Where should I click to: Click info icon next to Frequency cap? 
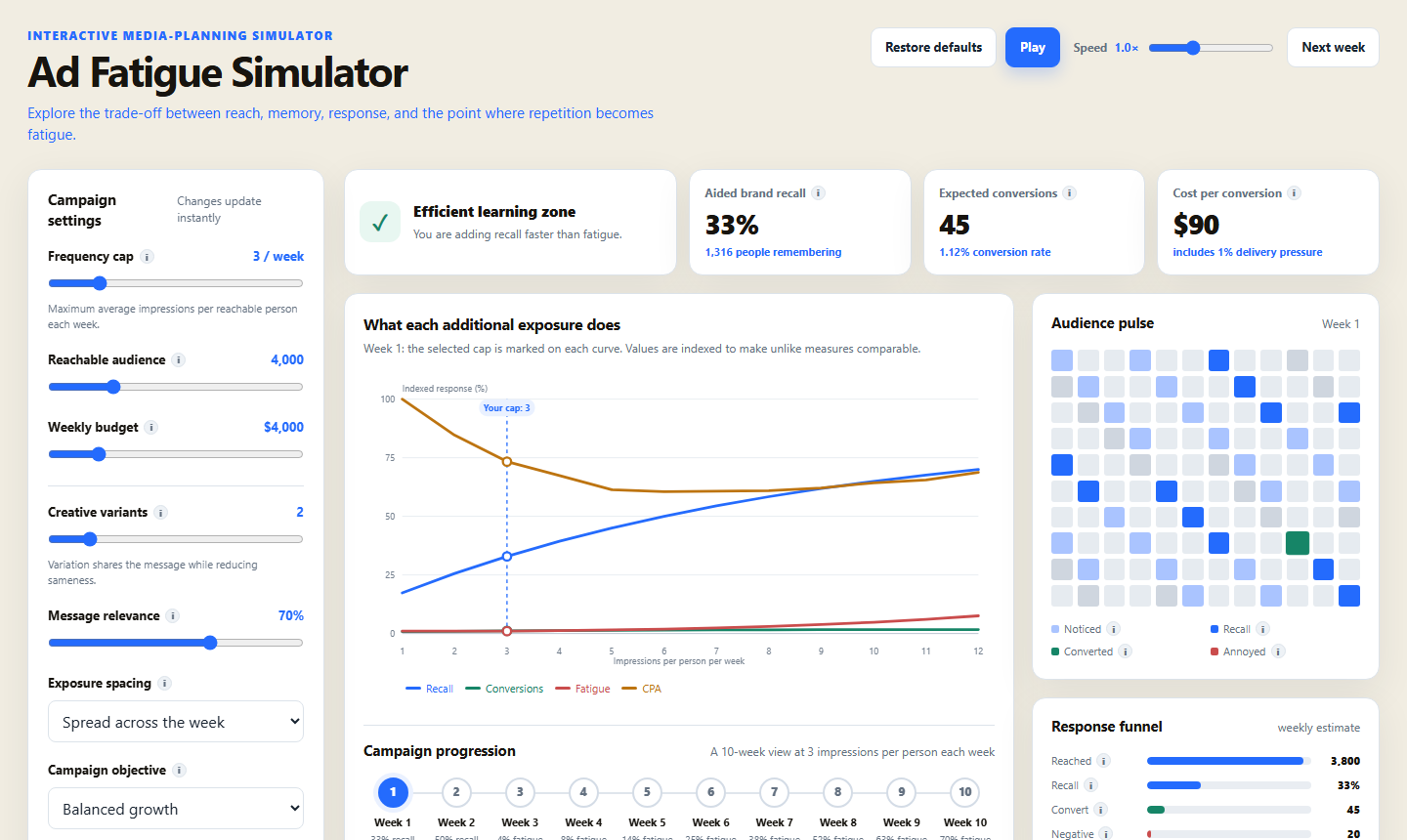[147, 257]
